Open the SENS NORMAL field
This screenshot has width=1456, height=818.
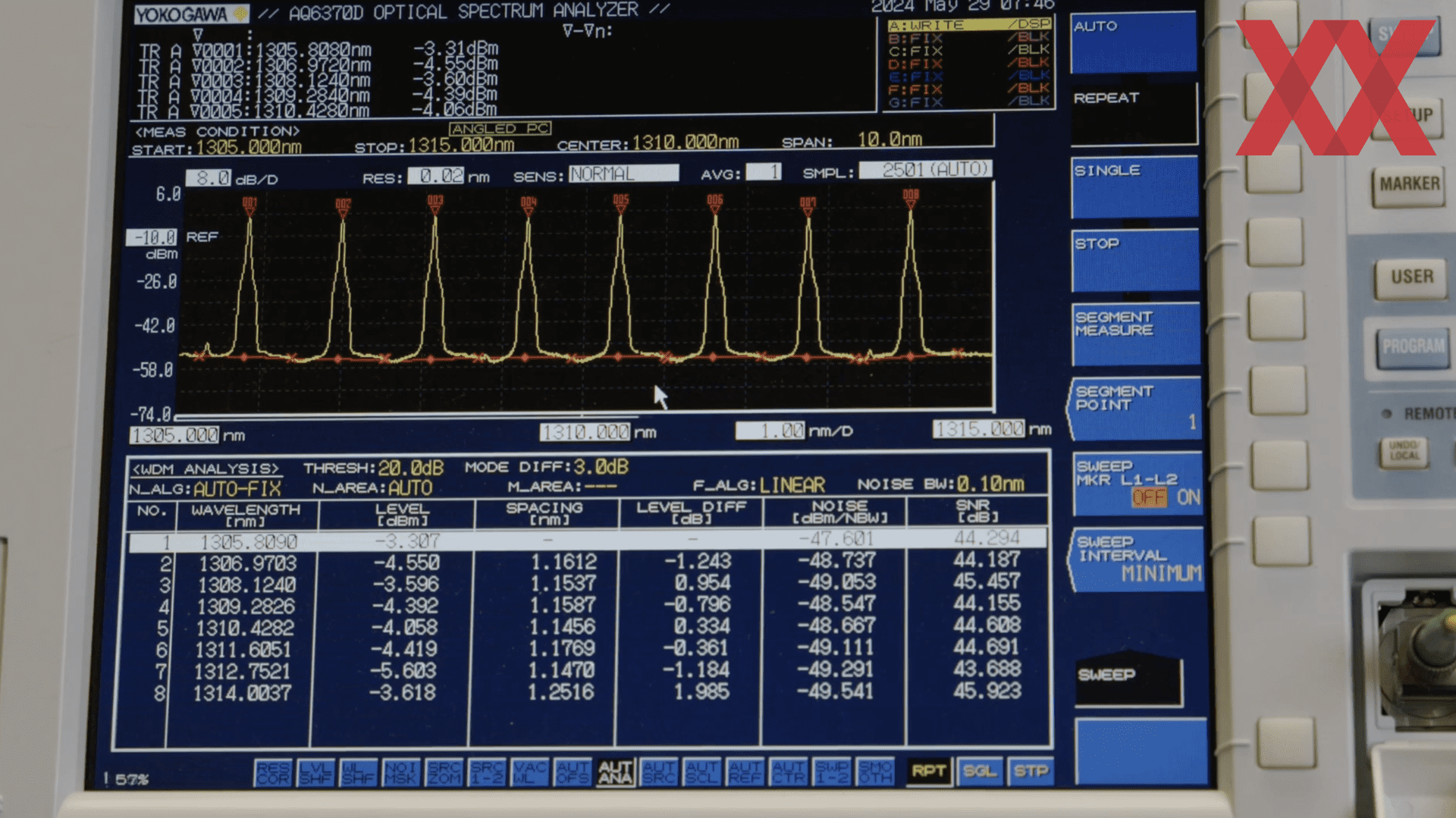(x=623, y=174)
